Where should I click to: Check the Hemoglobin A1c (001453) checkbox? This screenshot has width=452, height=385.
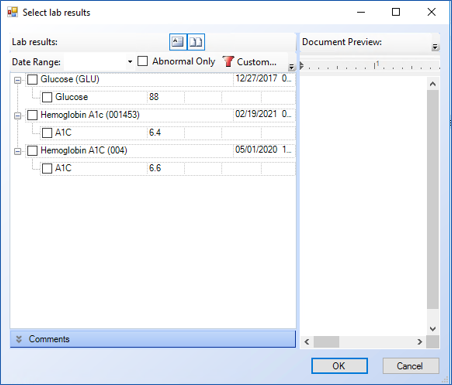click(32, 115)
